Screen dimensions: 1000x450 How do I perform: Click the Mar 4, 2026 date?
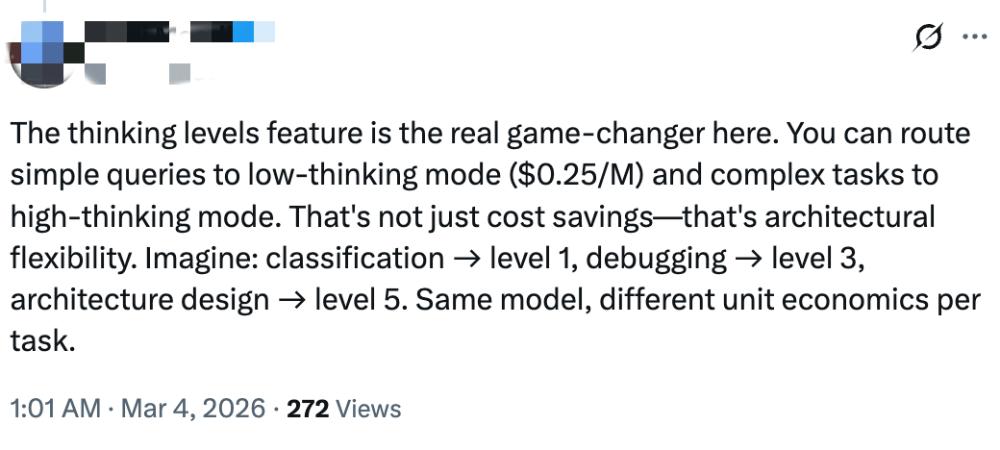point(194,408)
